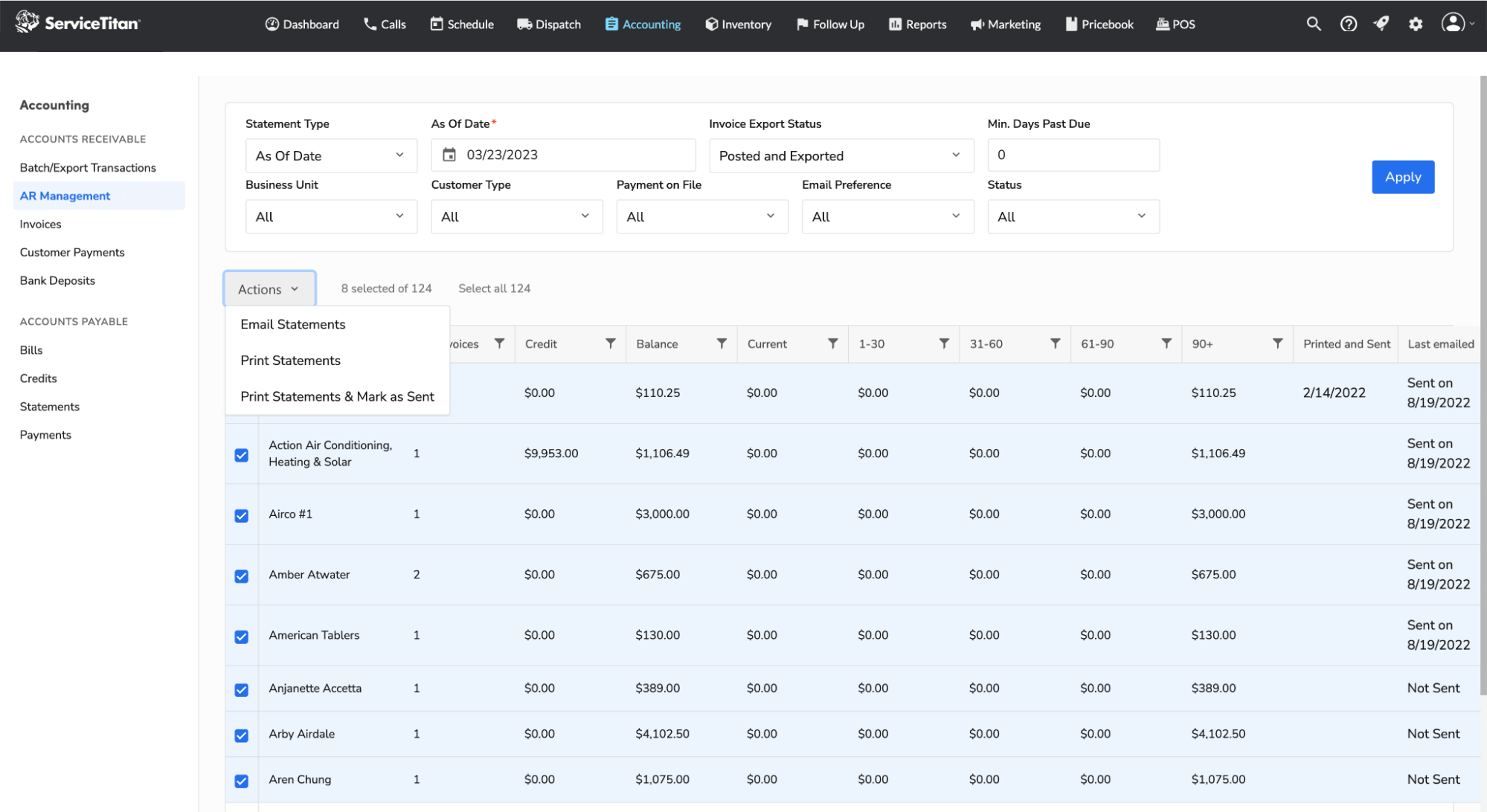Open the Statement Type dropdown
The image size is (1487, 812).
coord(330,155)
